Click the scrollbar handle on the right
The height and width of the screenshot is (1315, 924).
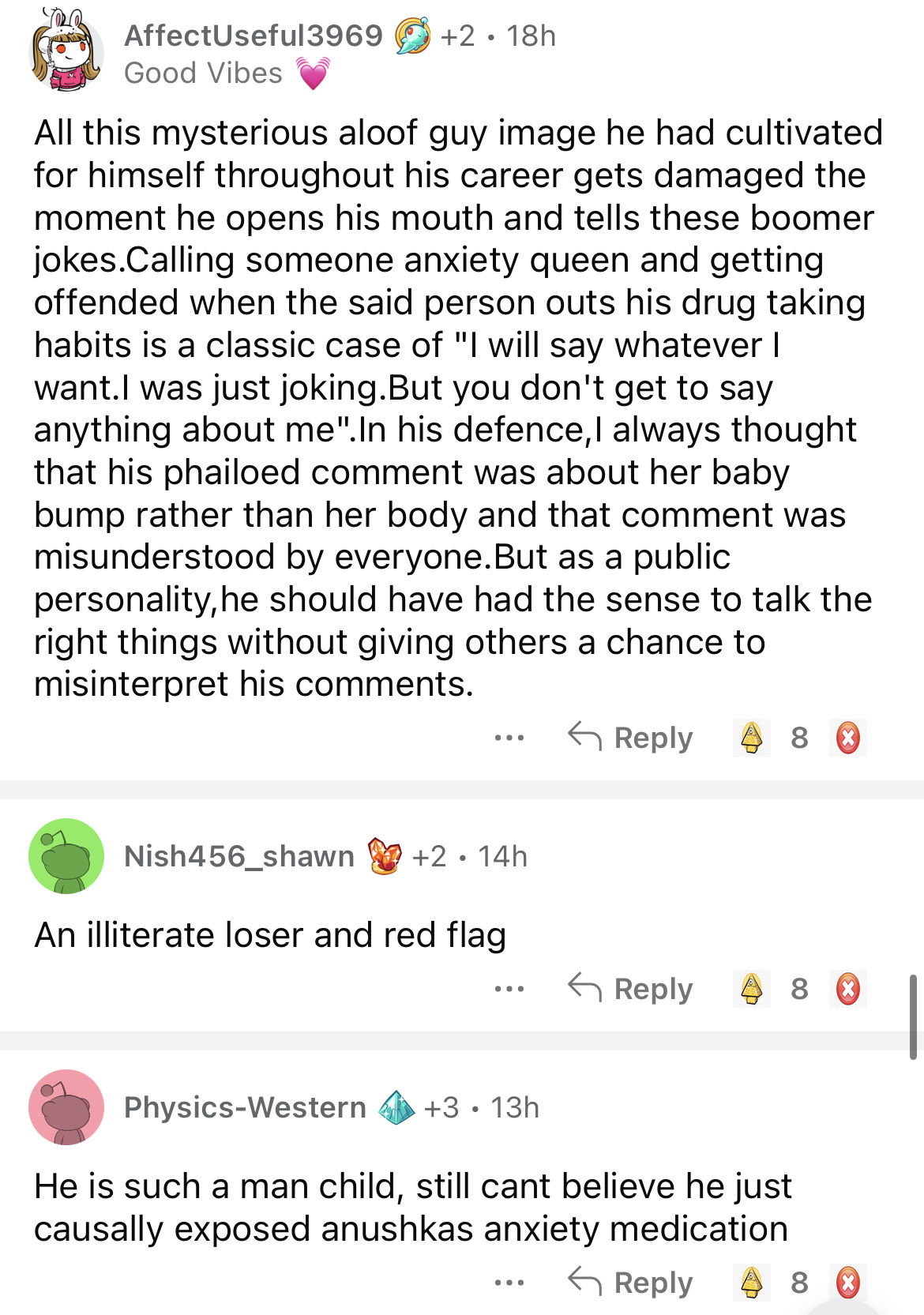tap(913, 1017)
